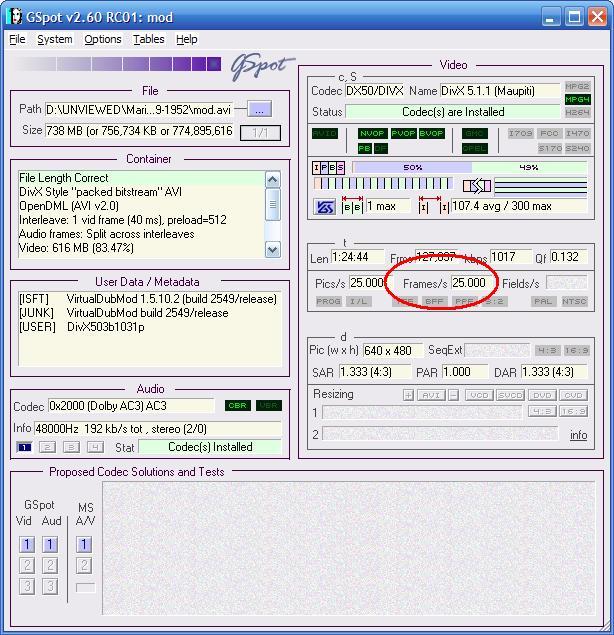Viewport: 614px width, 635px height.
Task: Click the I/L interlaced indicator
Action: (x=358, y=301)
